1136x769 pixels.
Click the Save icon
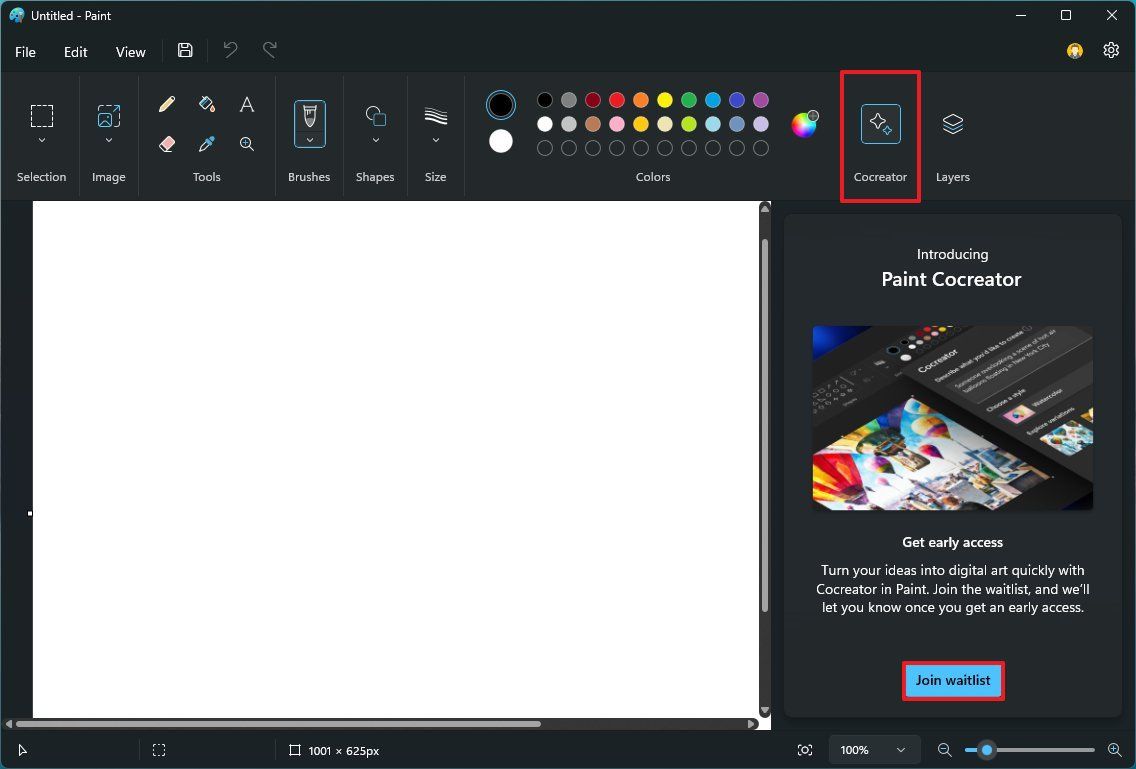pos(184,50)
